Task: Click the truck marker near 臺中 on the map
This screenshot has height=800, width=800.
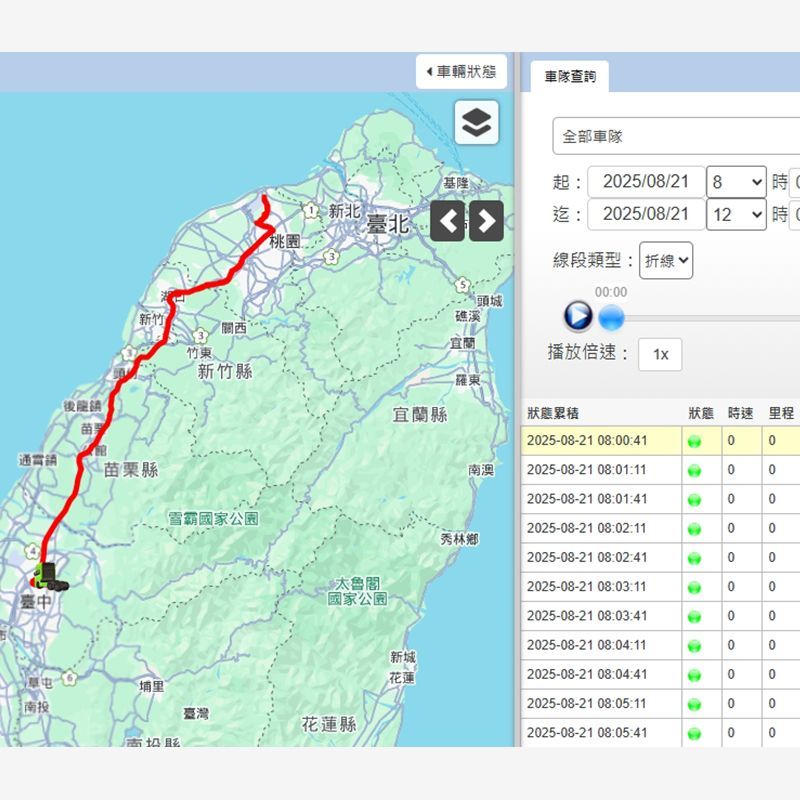Action: click(x=48, y=577)
